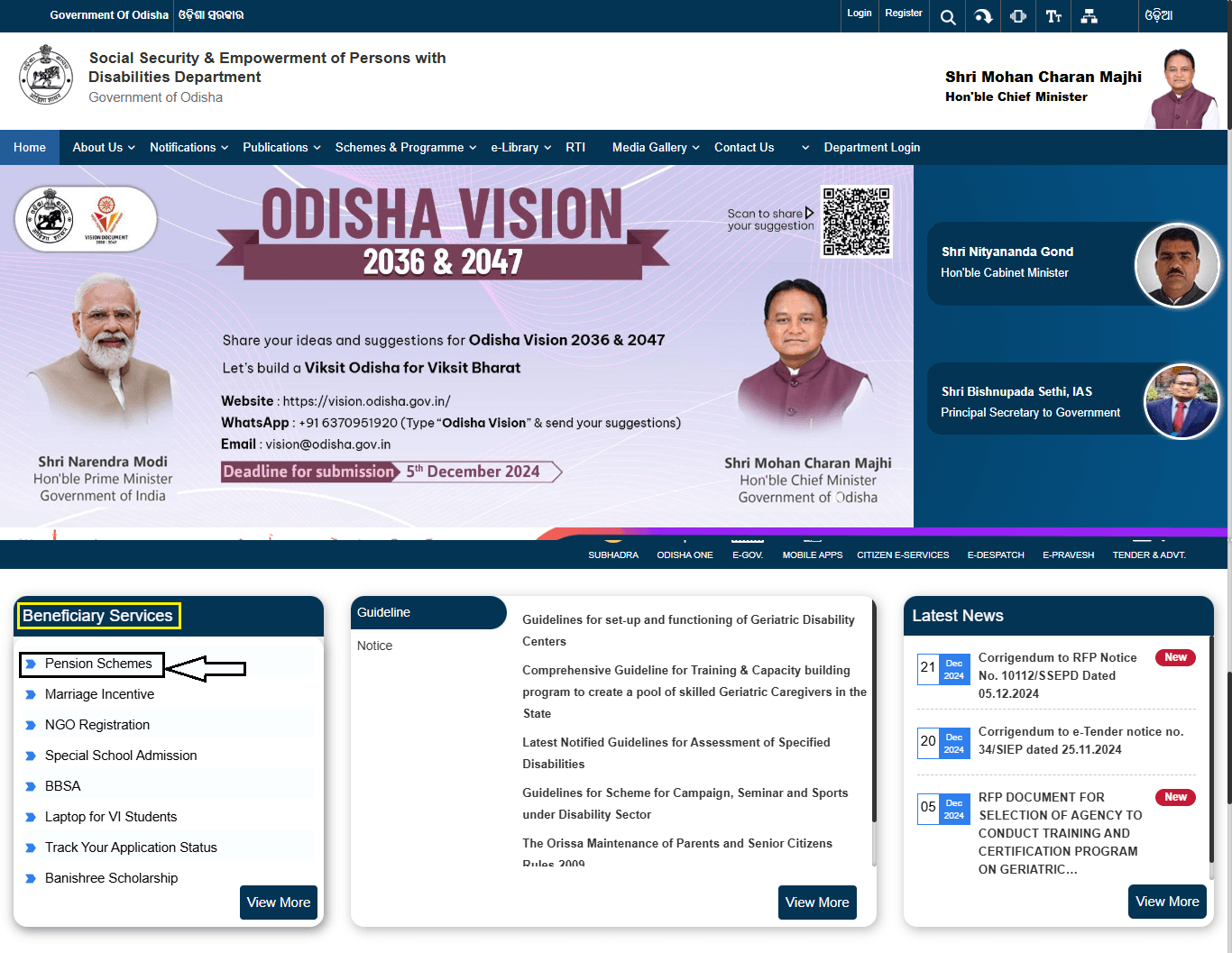Open CITIZEN E-SERVICES quick link
Image resolution: width=1232 pixels, height=953 pixels.
pos(903,554)
